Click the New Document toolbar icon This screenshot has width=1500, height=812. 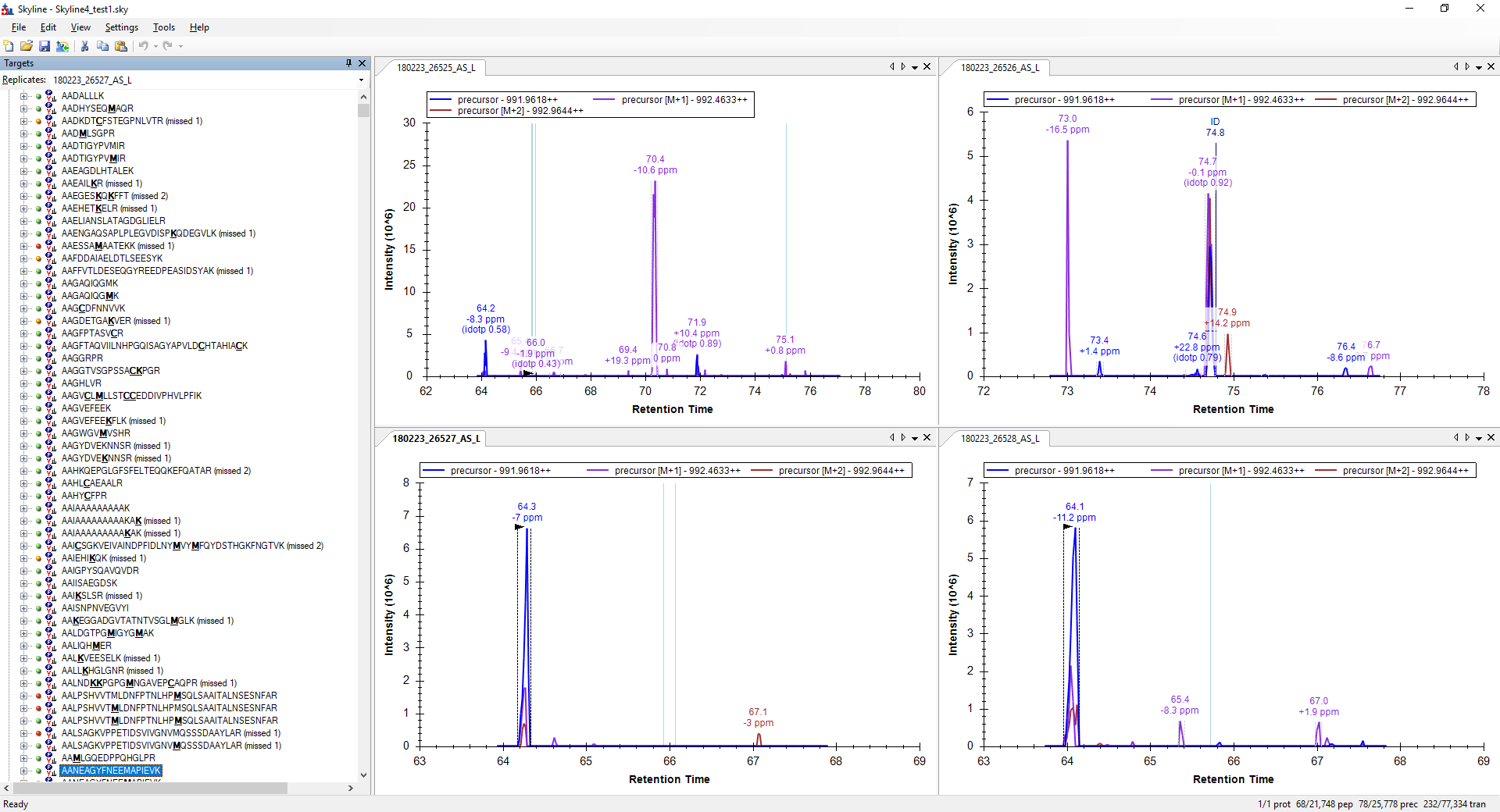coord(9,46)
